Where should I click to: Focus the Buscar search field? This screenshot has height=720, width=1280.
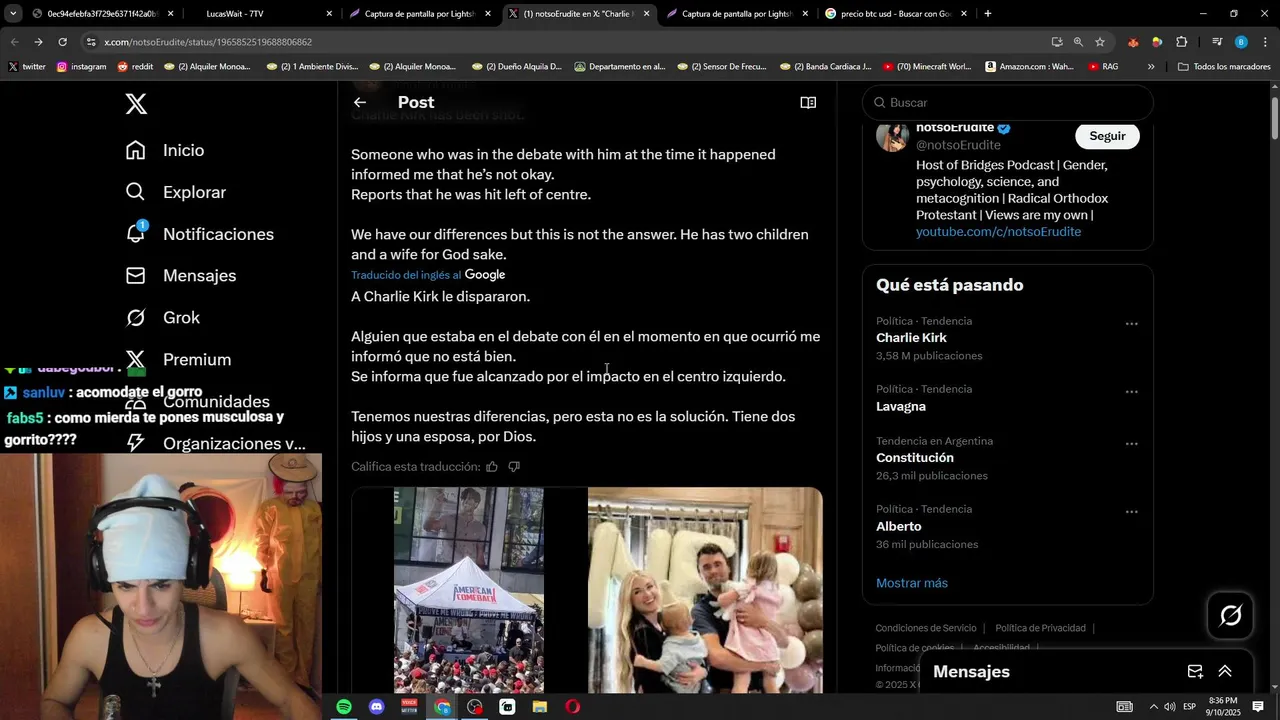tap(1007, 102)
